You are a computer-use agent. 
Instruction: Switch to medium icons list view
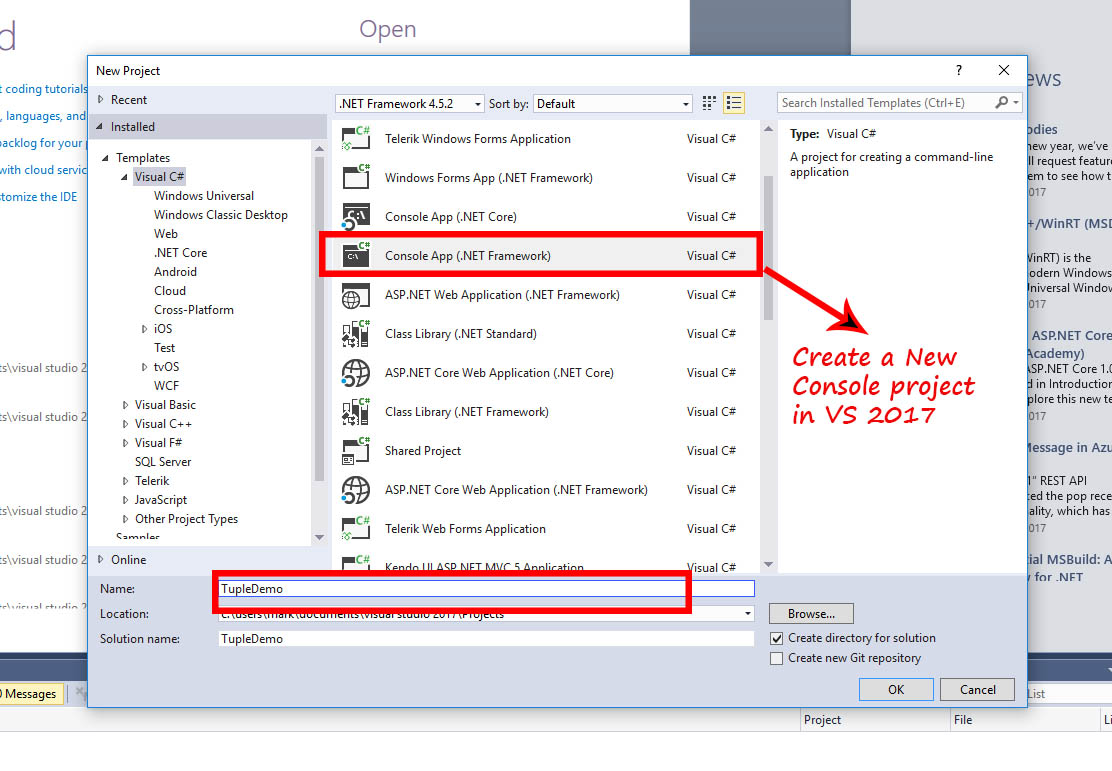coord(734,104)
